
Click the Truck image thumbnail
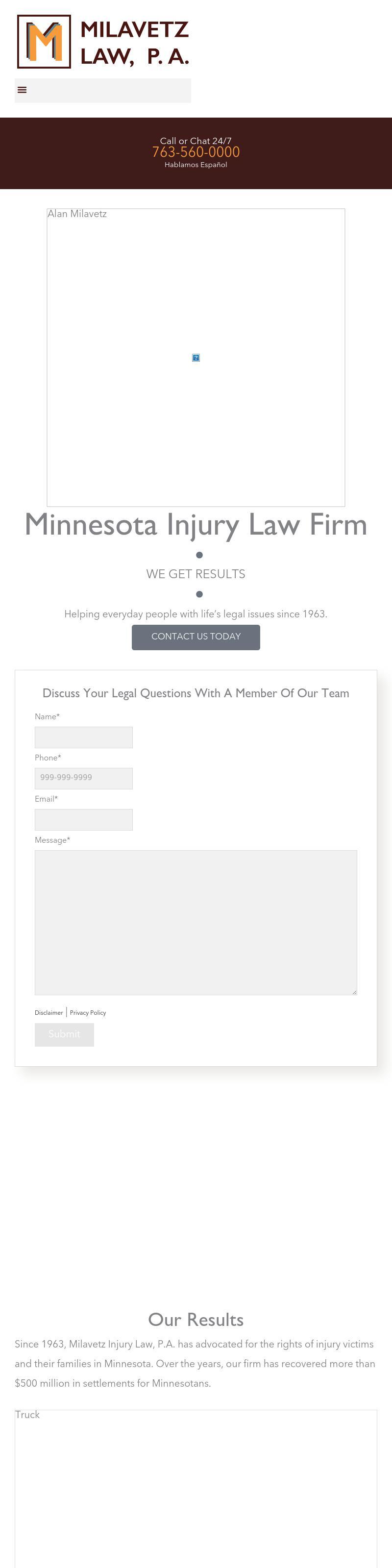click(196, 1488)
